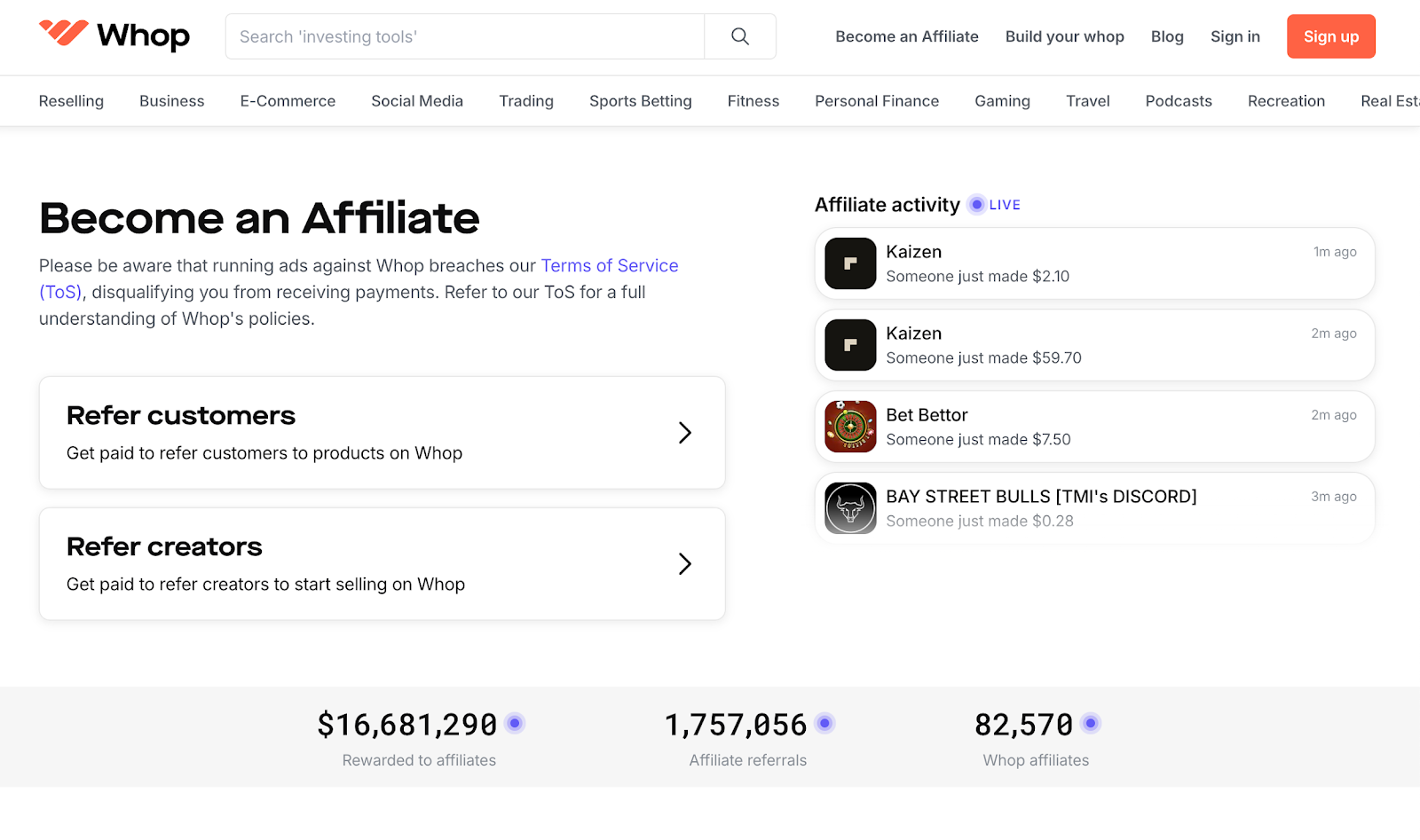
Task: Open the Kaizen activity avatar icon
Action: pos(848,263)
